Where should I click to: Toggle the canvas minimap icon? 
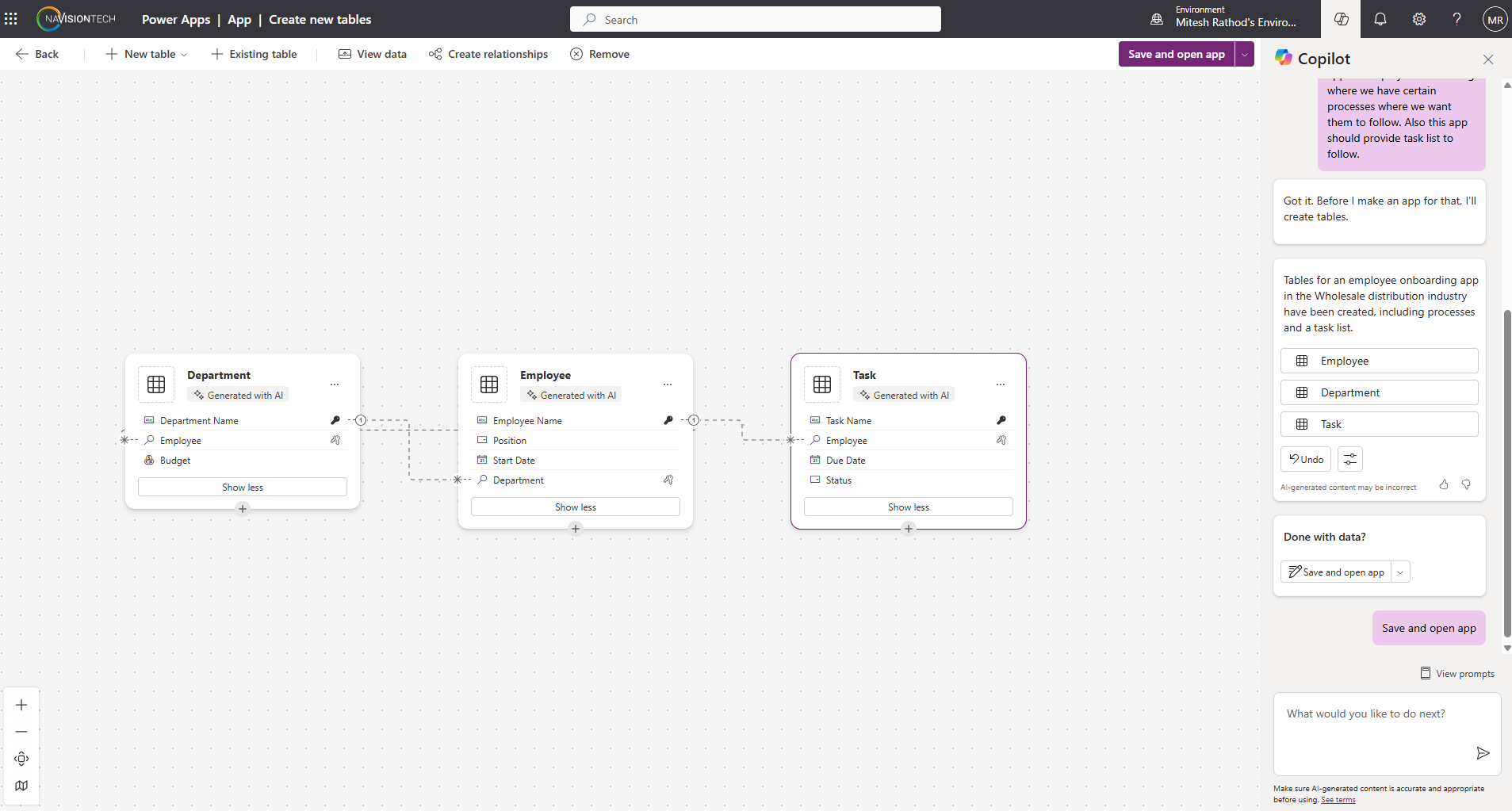click(x=21, y=786)
